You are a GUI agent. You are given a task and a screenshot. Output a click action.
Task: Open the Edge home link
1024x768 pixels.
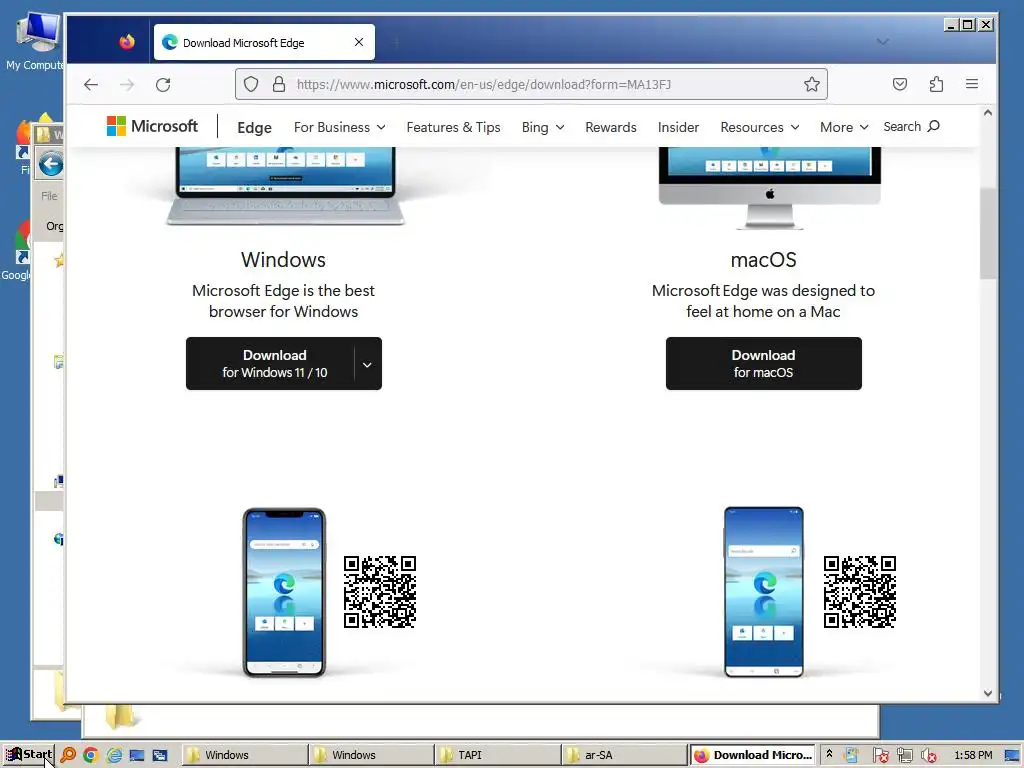click(254, 127)
